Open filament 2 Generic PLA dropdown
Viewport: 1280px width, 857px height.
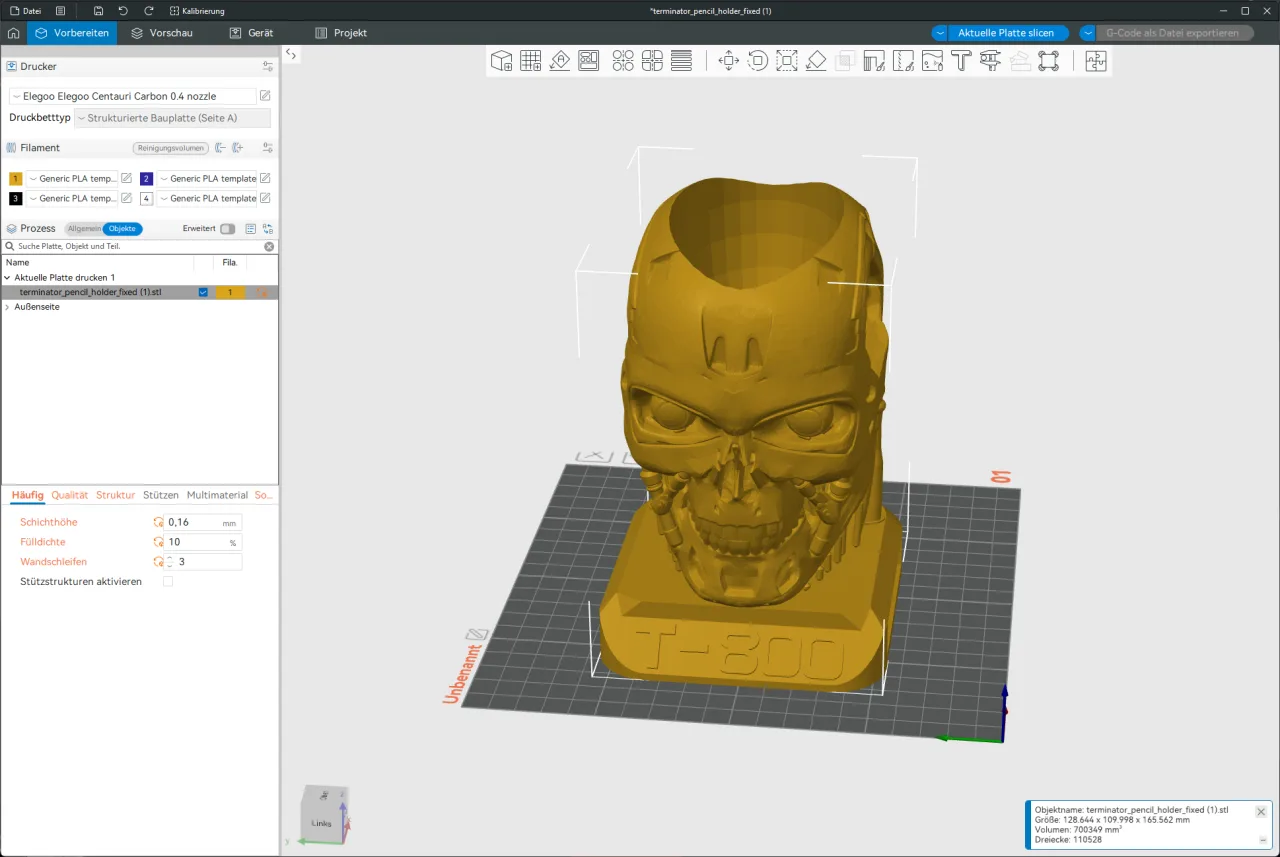[207, 179]
